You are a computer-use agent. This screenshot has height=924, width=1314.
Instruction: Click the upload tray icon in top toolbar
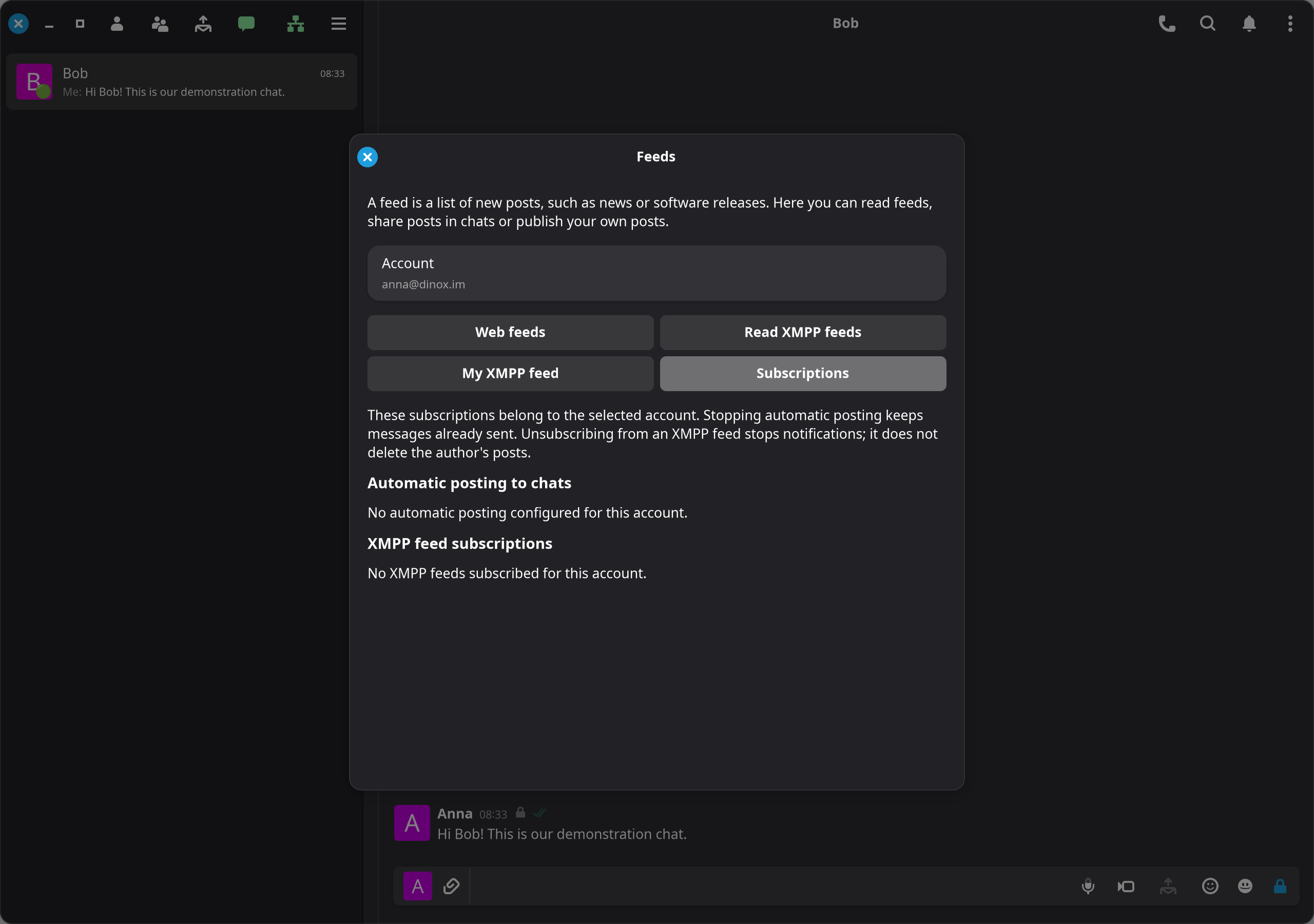coord(203,24)
